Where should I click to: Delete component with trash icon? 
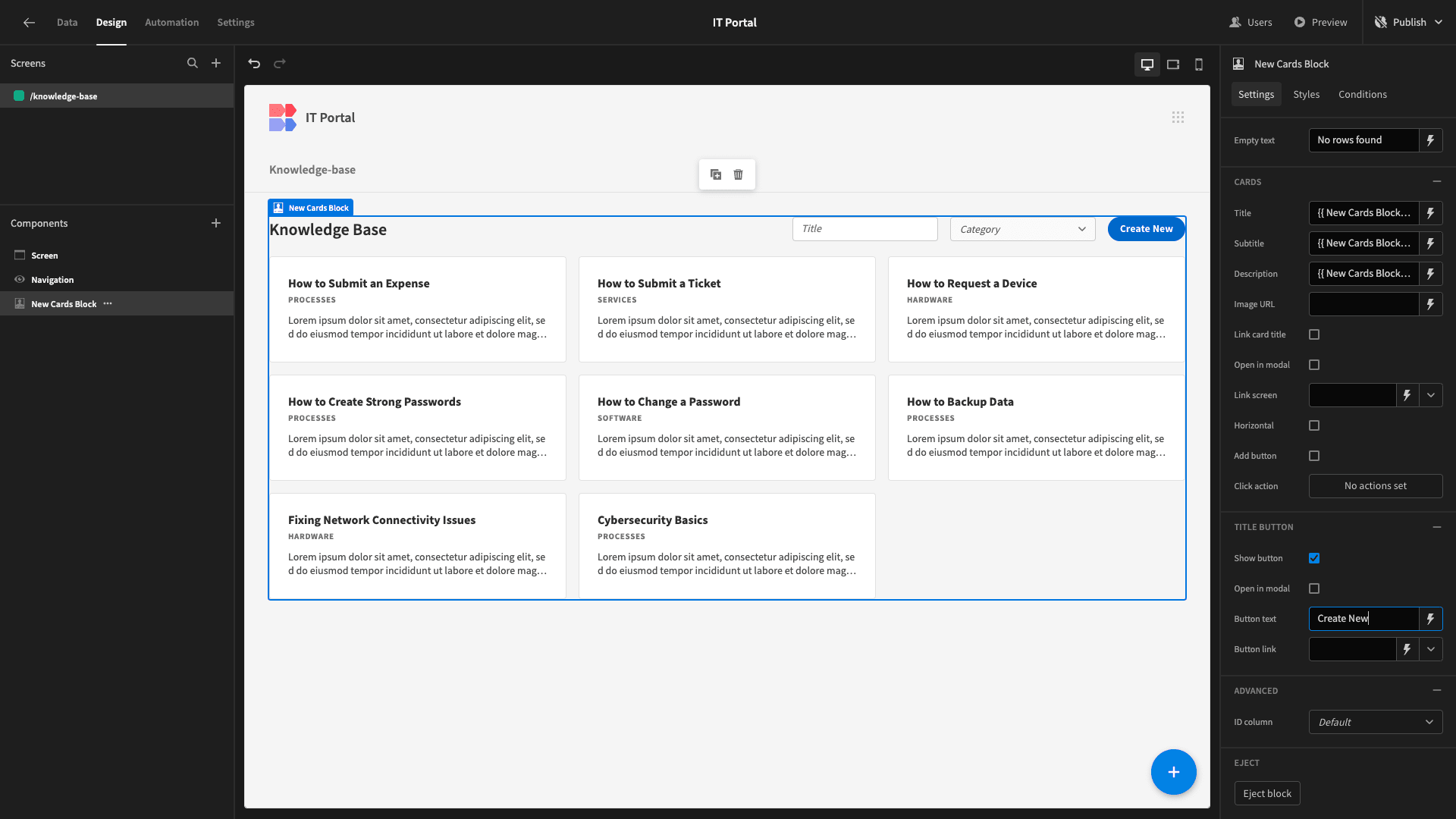tap(739, 174)
